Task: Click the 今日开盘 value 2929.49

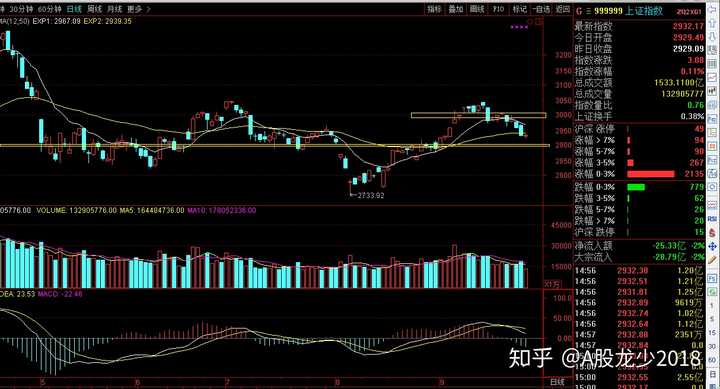Action: pos(688,38)
